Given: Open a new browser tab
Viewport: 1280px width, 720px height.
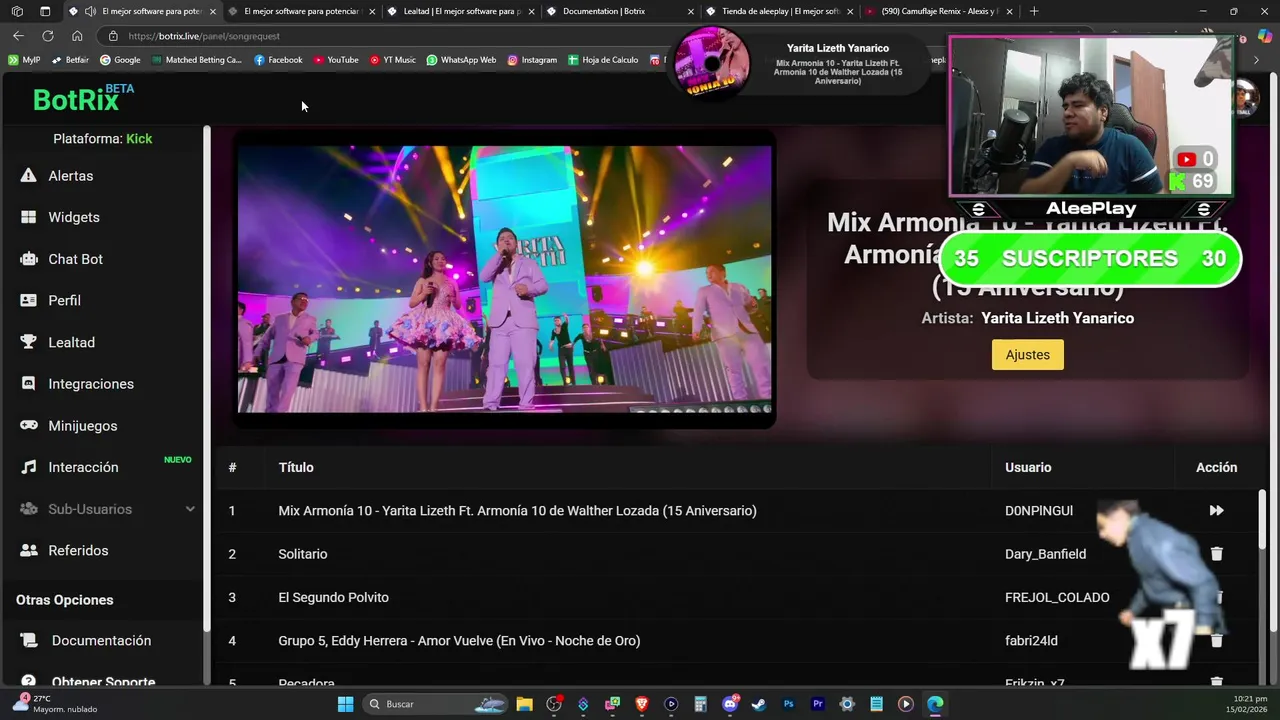Looking at the screenshot, I should tap(1034, 11).
